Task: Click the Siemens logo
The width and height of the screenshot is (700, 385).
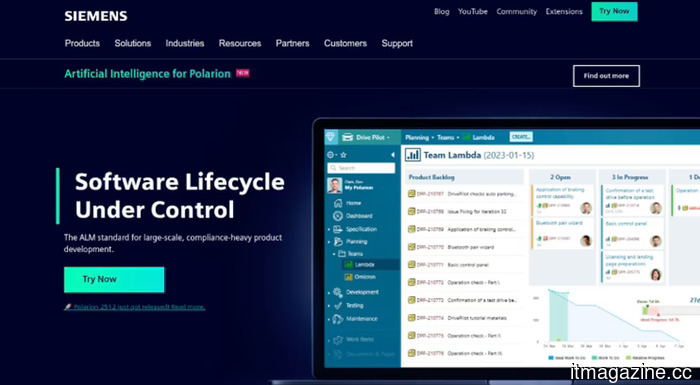Action: tap(96, 16)
